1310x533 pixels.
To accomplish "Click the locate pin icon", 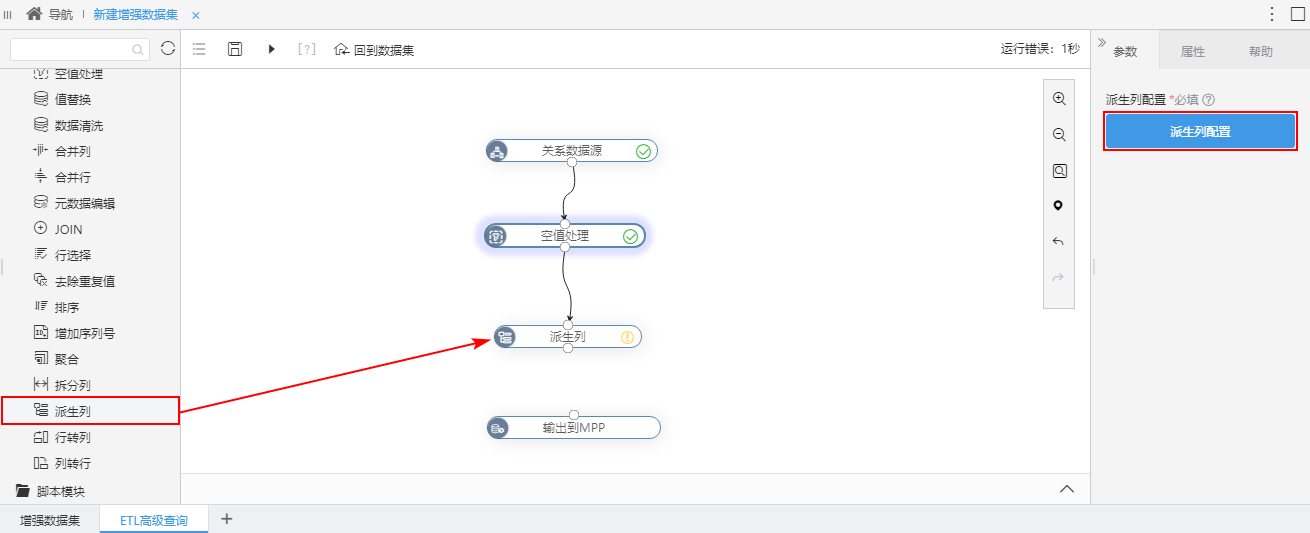I will pos(1059,206).
